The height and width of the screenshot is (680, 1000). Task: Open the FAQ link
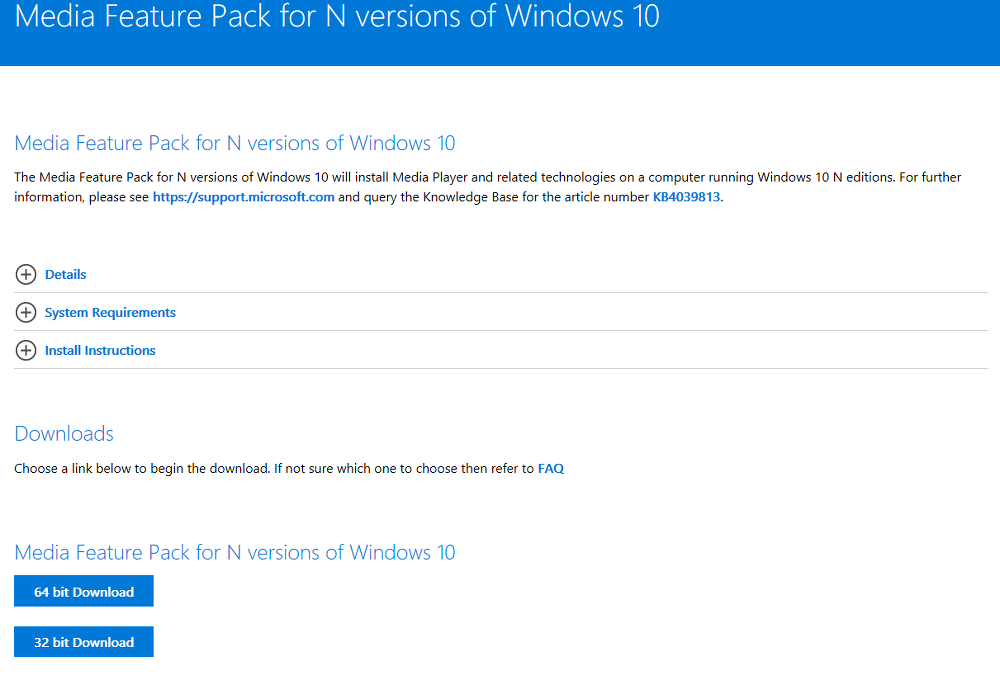pos(551,469)
